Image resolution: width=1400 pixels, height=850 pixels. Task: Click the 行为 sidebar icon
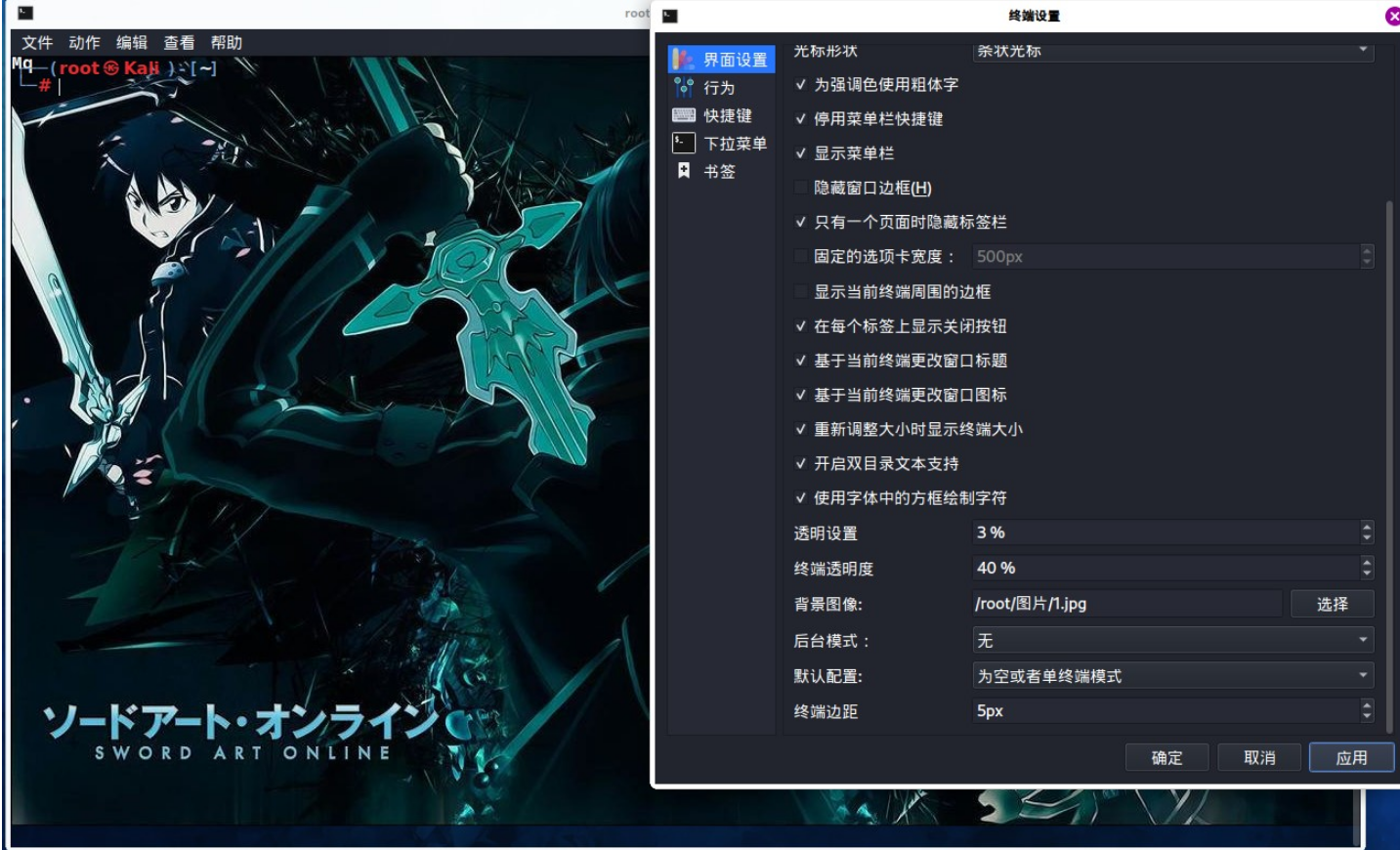pos(684,88)
